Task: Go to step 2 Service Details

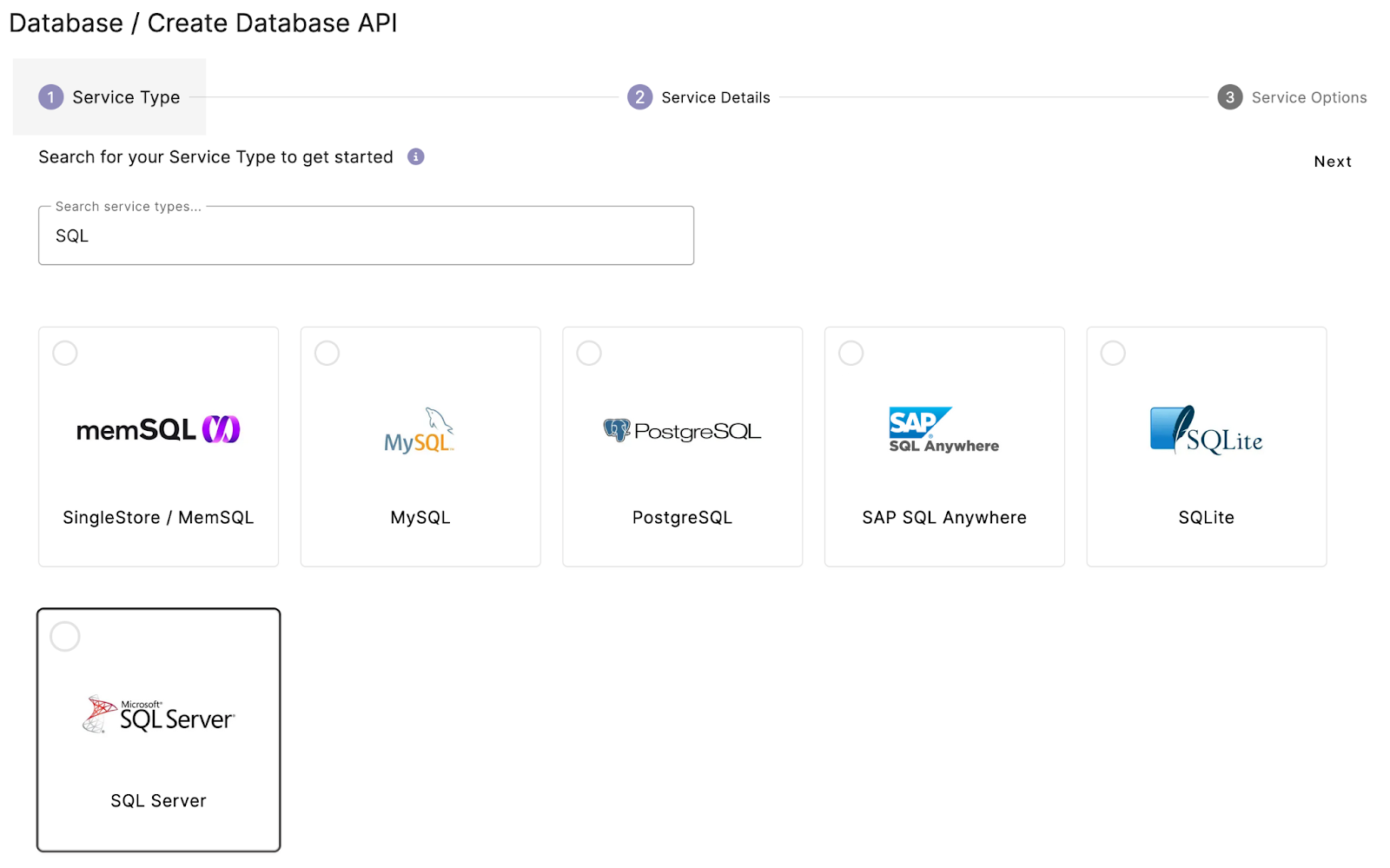Action: tap(698, 97)
